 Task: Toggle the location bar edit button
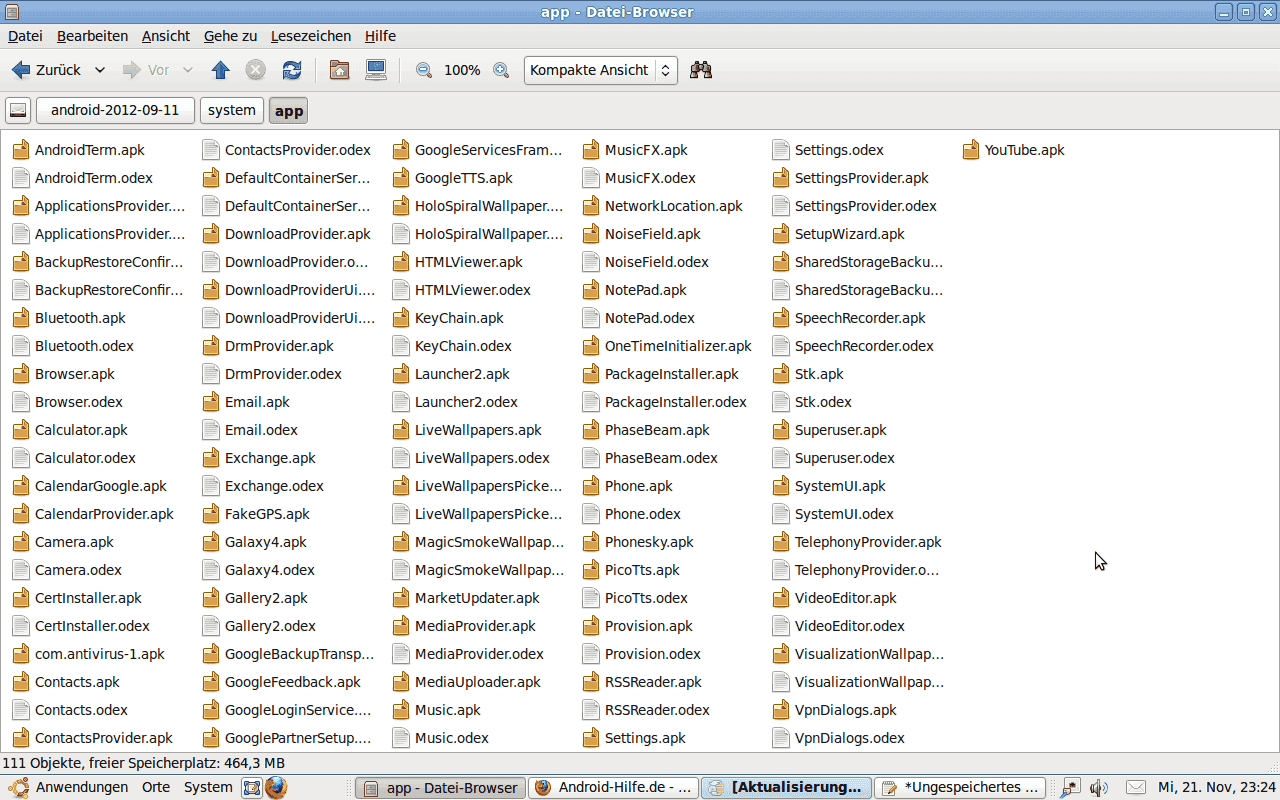point(18,110)
